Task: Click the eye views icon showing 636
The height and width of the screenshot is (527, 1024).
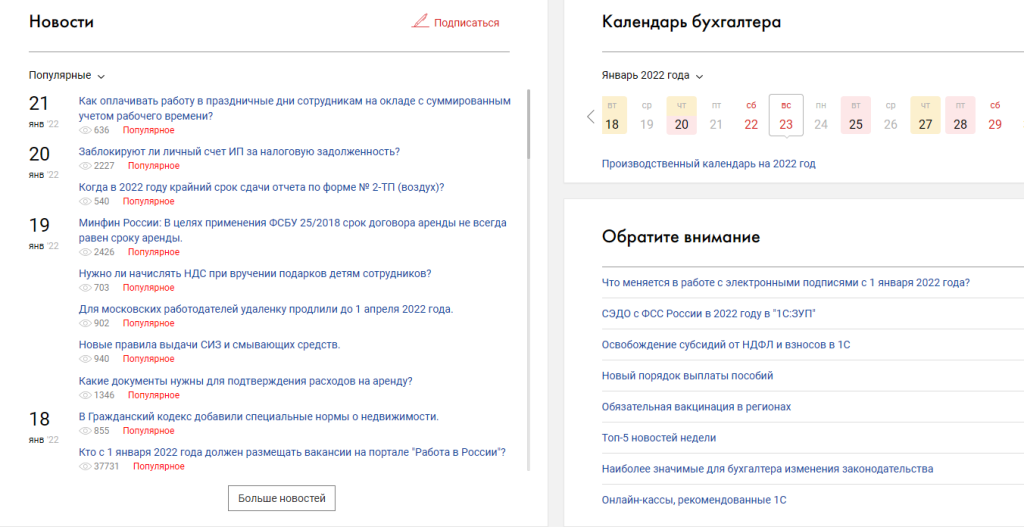Action: (x=85, y=130)
